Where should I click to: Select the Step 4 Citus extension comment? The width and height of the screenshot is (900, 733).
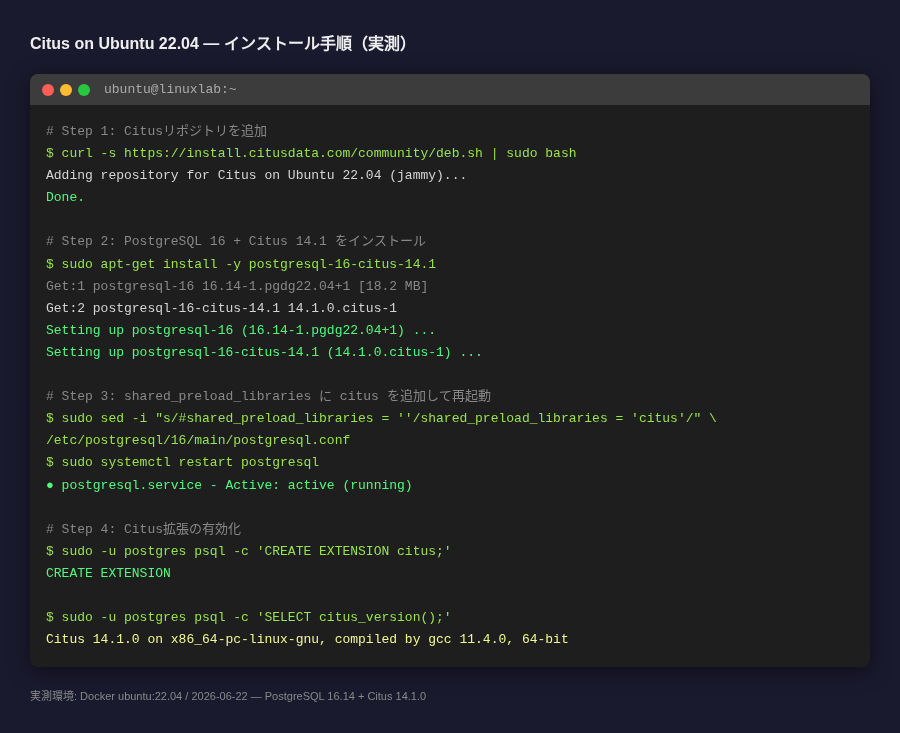(143, 529)
